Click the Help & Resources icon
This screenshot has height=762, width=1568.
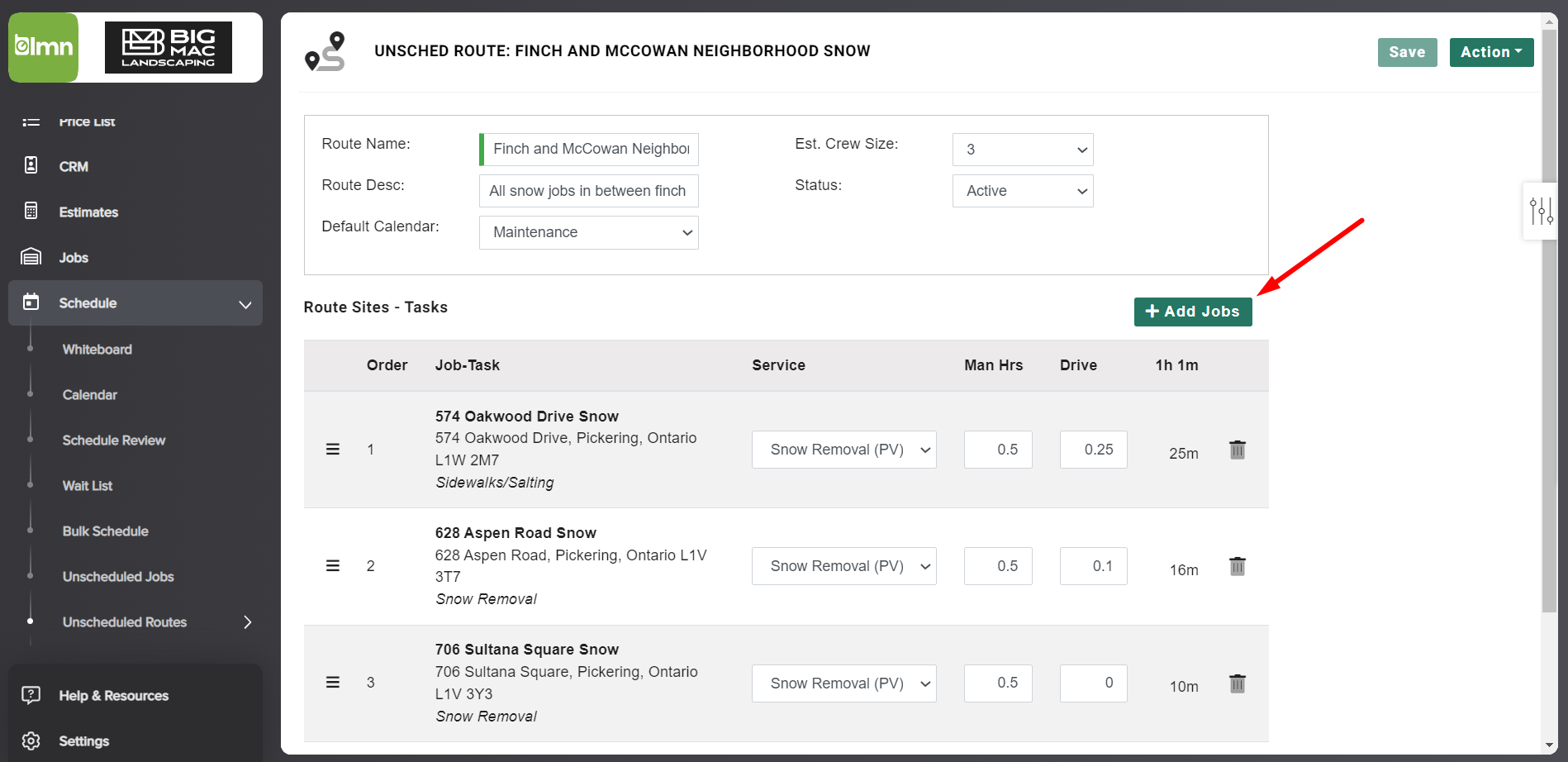[31, 695]
